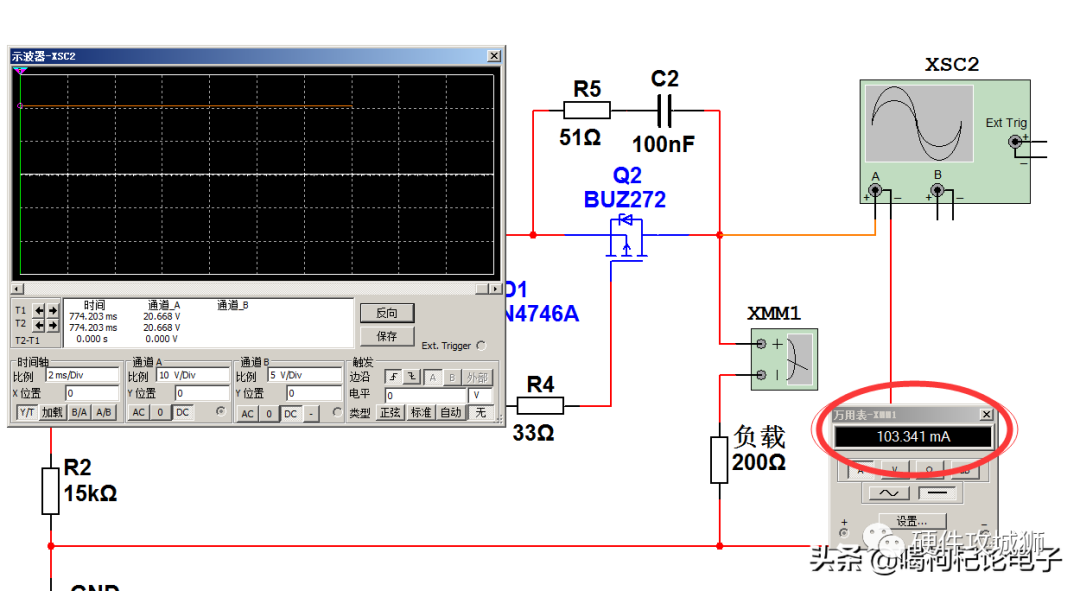Enable the Ext. Trigger radio button
The height and width of the screenshot is (591, 1080).
pyautogui.click(x=481, y=345)
